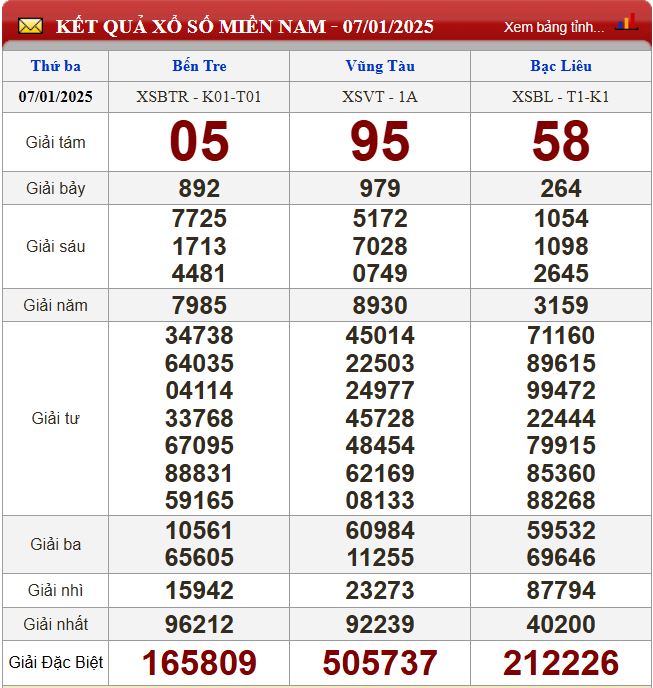The height and width of the screenshot is (688, 653).
Task: Click the 'Giải tư' row label
Action: (x=56, y=418)
